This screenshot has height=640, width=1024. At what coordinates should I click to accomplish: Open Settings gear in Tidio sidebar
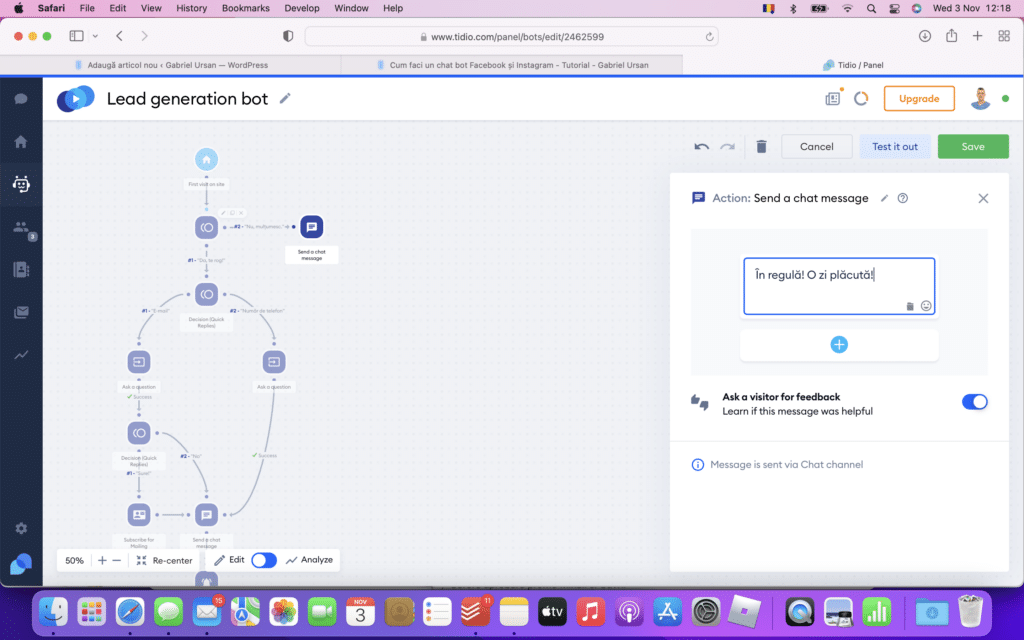(21, 528)
